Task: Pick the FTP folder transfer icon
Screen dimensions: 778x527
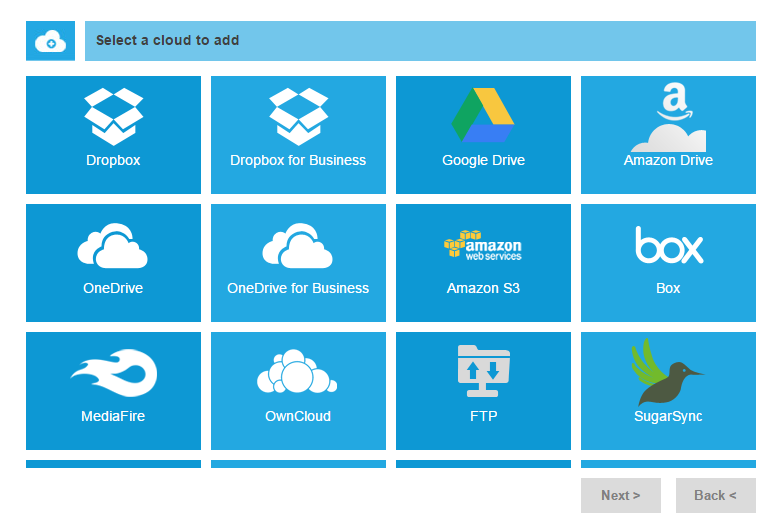Action: 483,372
